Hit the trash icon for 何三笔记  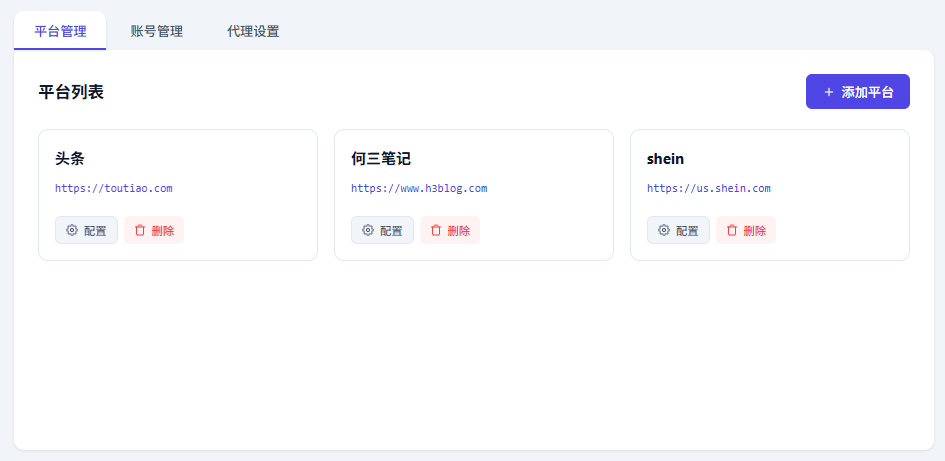[x=436, y=230]
